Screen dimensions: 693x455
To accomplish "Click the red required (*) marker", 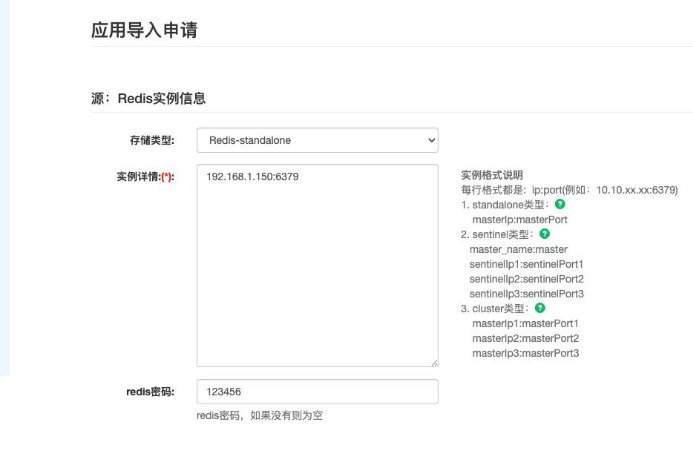I will [x=167, y=176].
